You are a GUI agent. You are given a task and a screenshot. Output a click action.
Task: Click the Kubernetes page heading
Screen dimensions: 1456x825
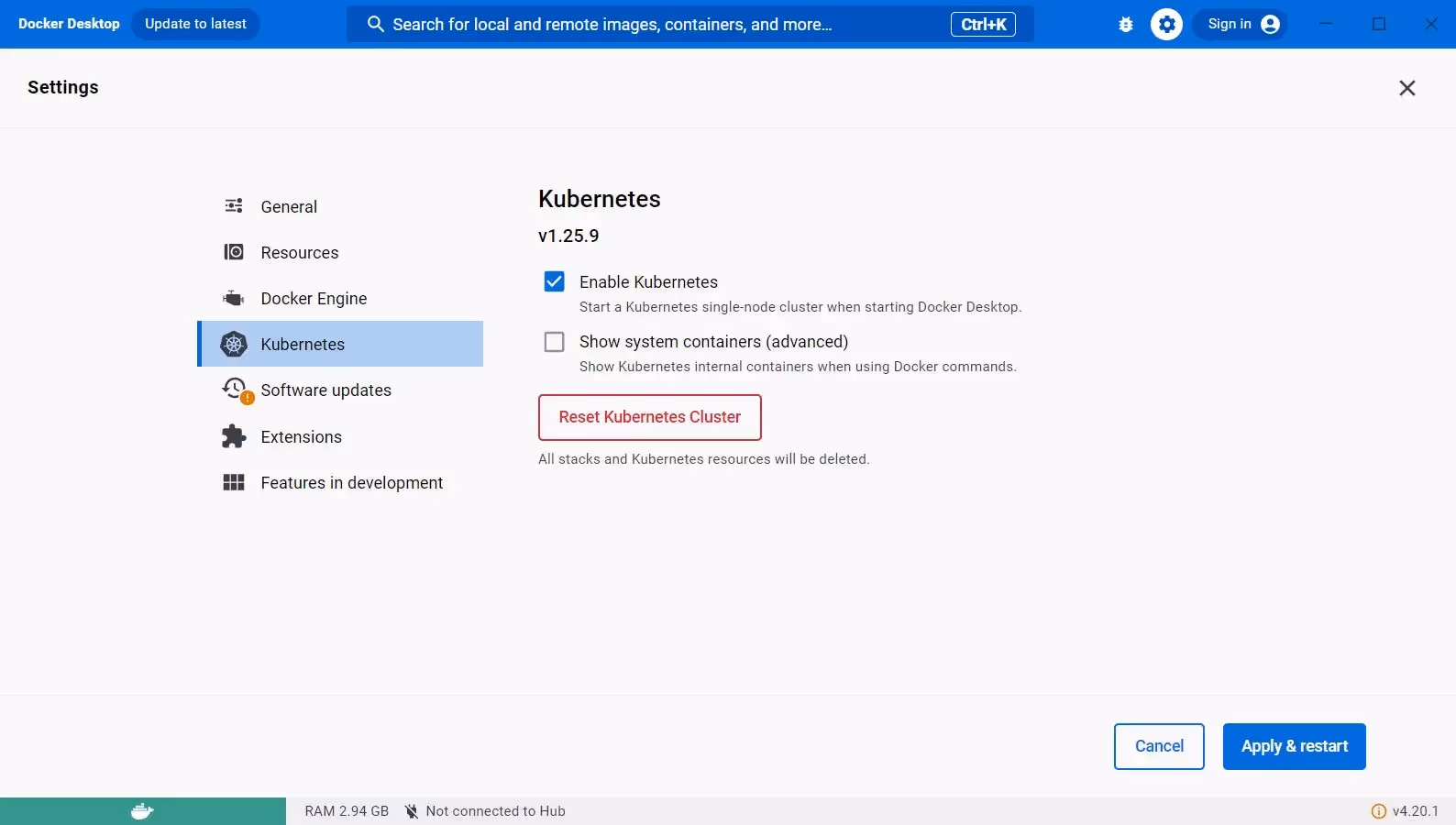tap(600, 199)
